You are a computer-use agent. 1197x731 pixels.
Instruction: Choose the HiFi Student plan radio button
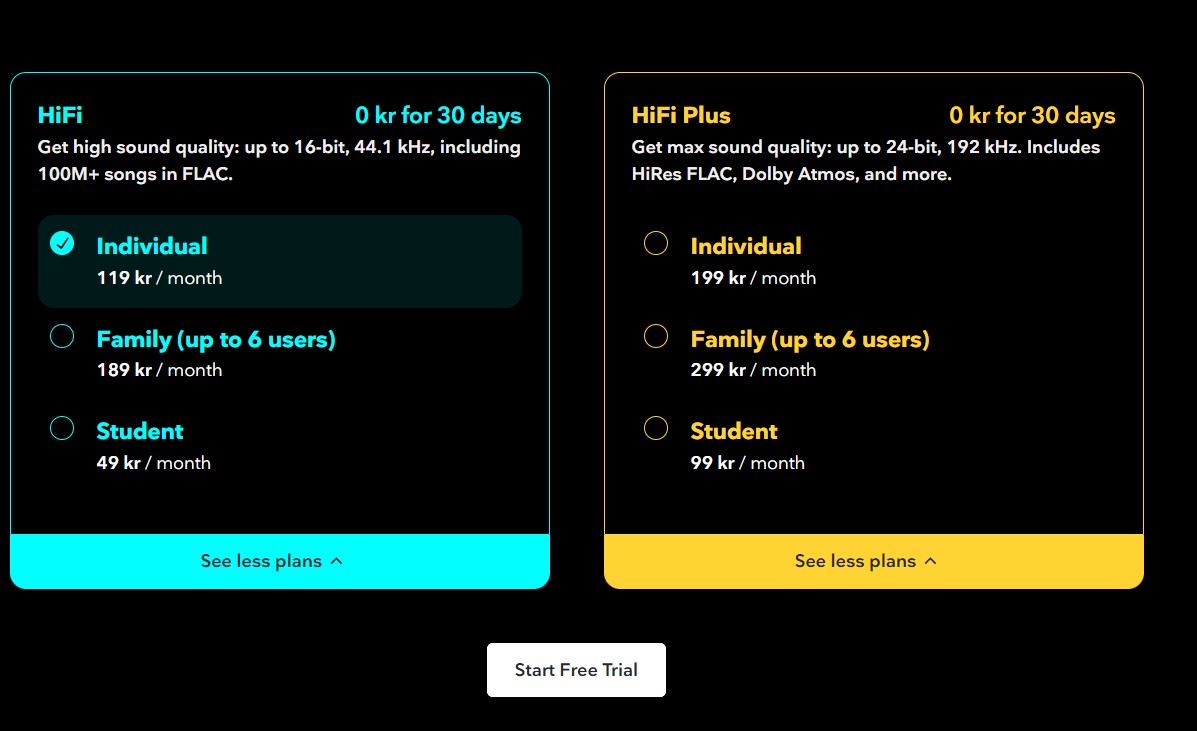pos(62,429)
